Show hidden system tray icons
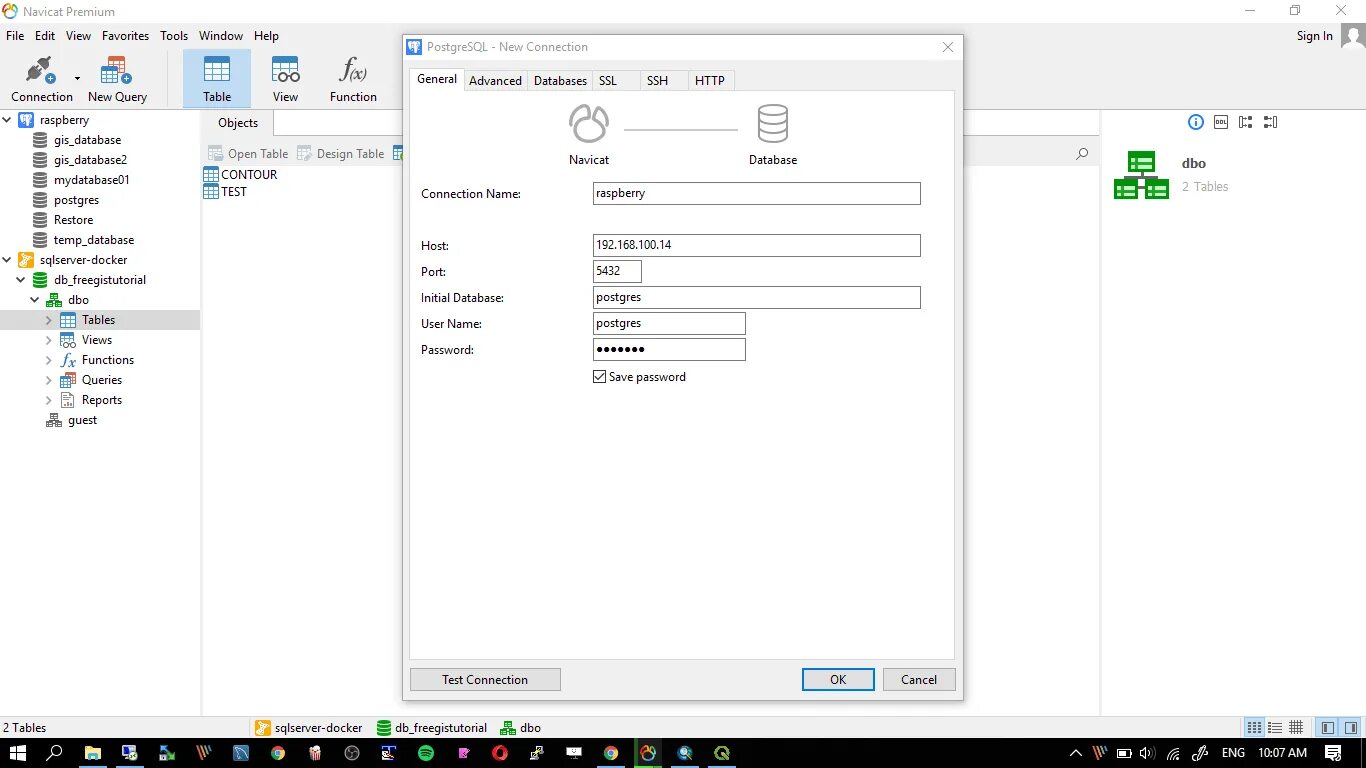The height and width of the screenshot is (768, 1366). pyautogui.click(x=1076, y=753)
